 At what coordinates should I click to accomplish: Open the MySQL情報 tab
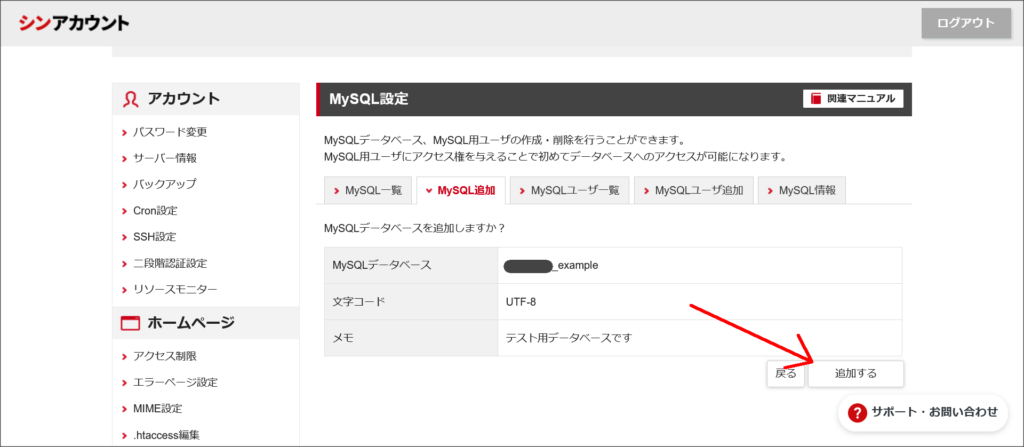(801, 190)
